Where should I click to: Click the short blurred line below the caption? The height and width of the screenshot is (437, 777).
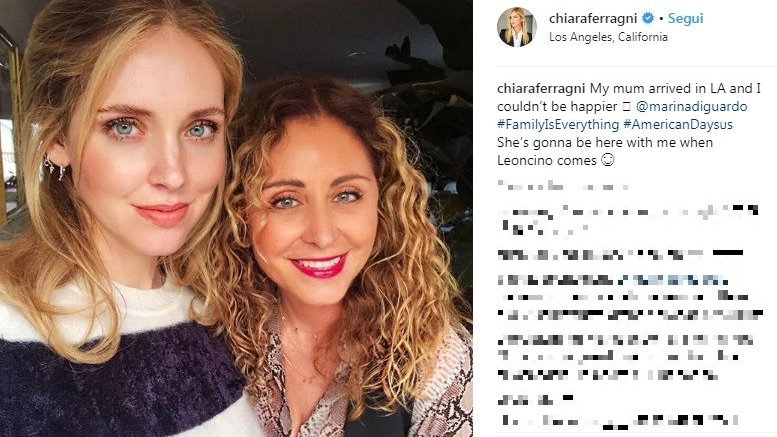[x=563, y=187]
